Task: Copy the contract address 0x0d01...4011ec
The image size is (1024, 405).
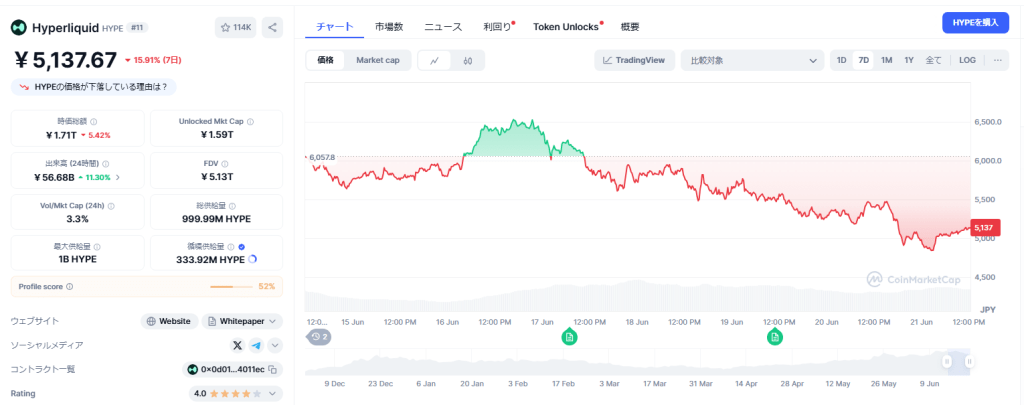Action: point(273,370)
